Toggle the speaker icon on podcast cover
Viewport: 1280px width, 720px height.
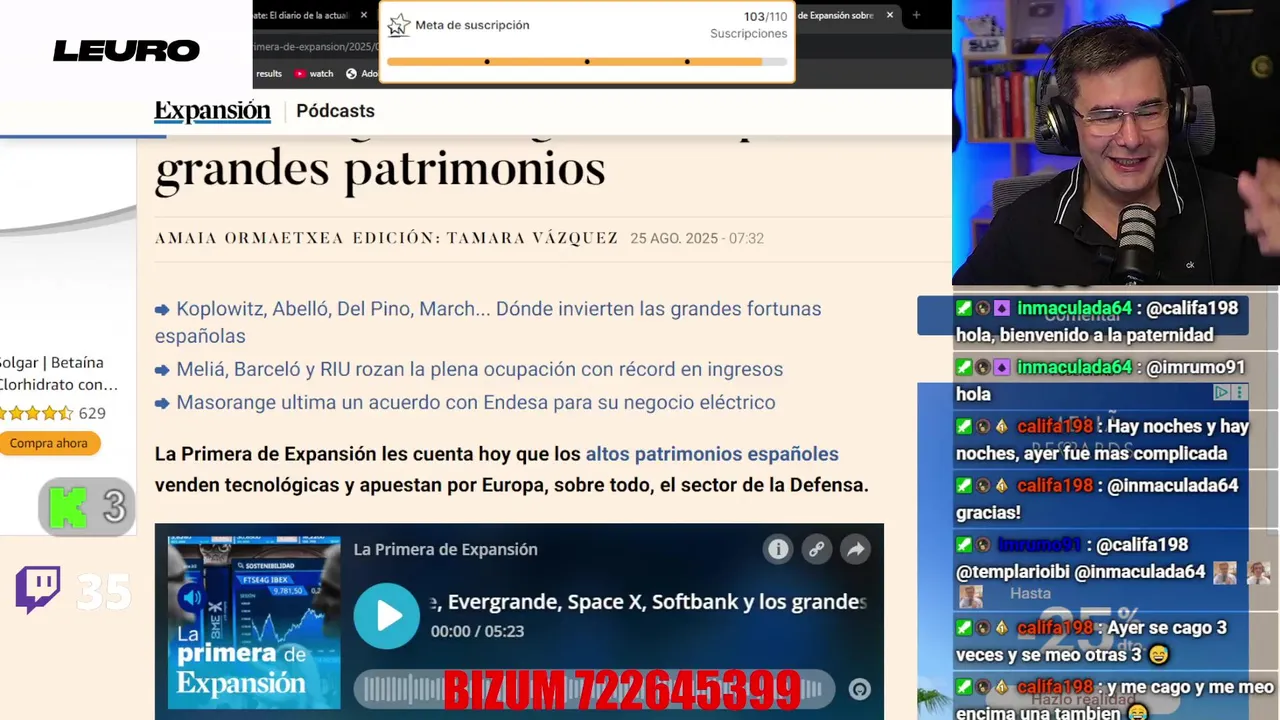point(191,598)
